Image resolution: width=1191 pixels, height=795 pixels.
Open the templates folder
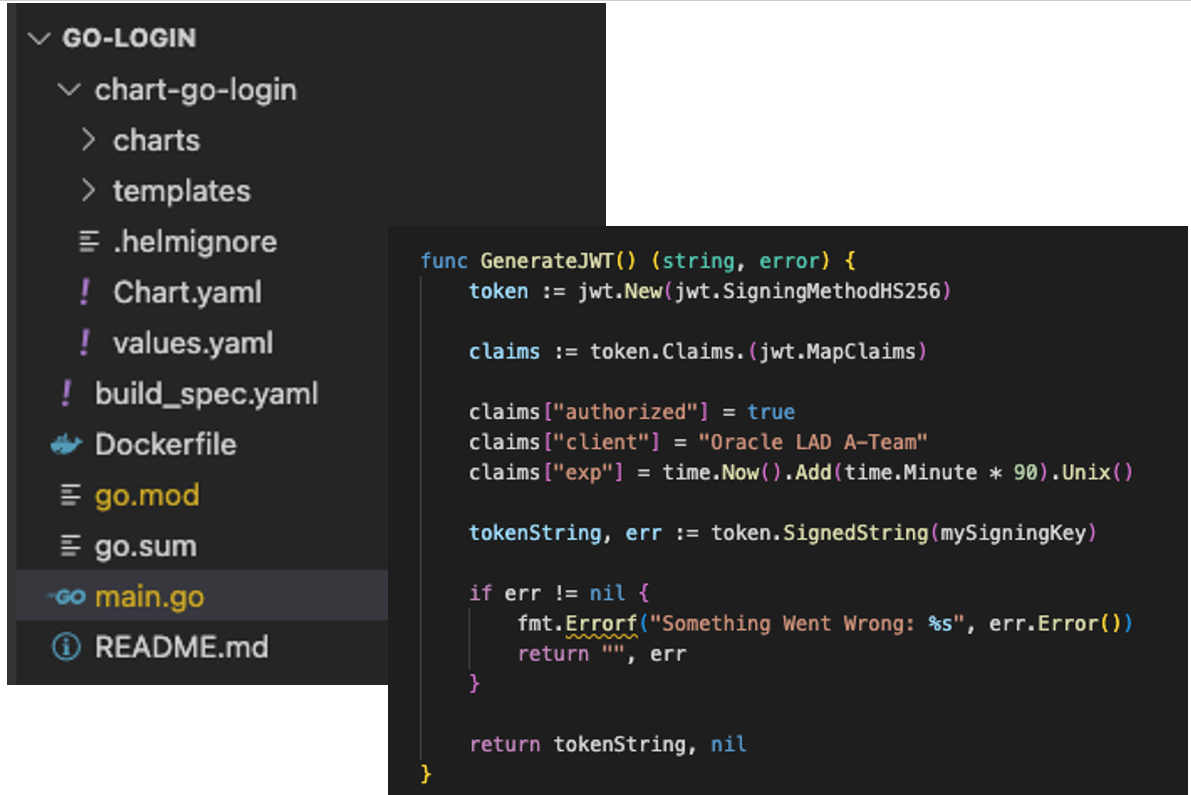click(182, 191)
